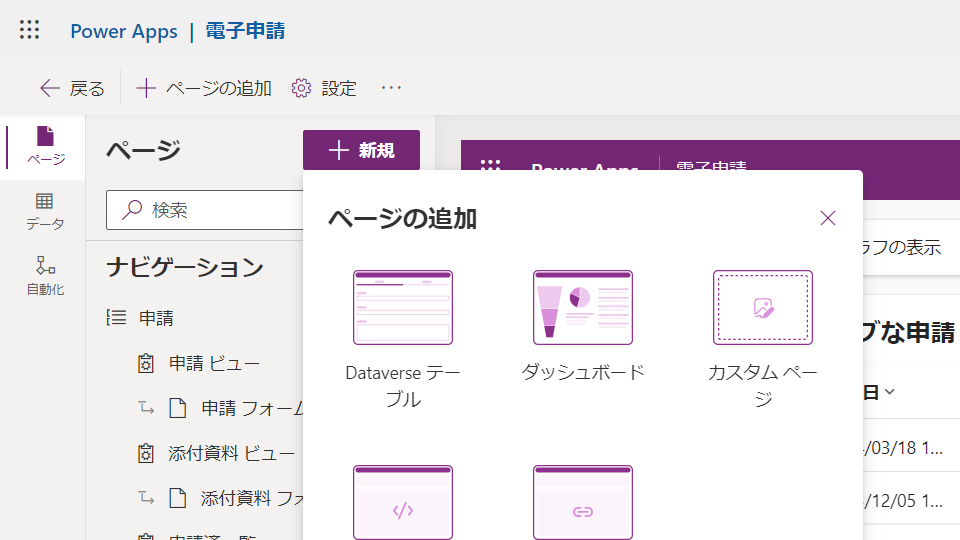Select the 申請 navigation group
This screenshot has width=960, height=540.
tap(156, 318)
